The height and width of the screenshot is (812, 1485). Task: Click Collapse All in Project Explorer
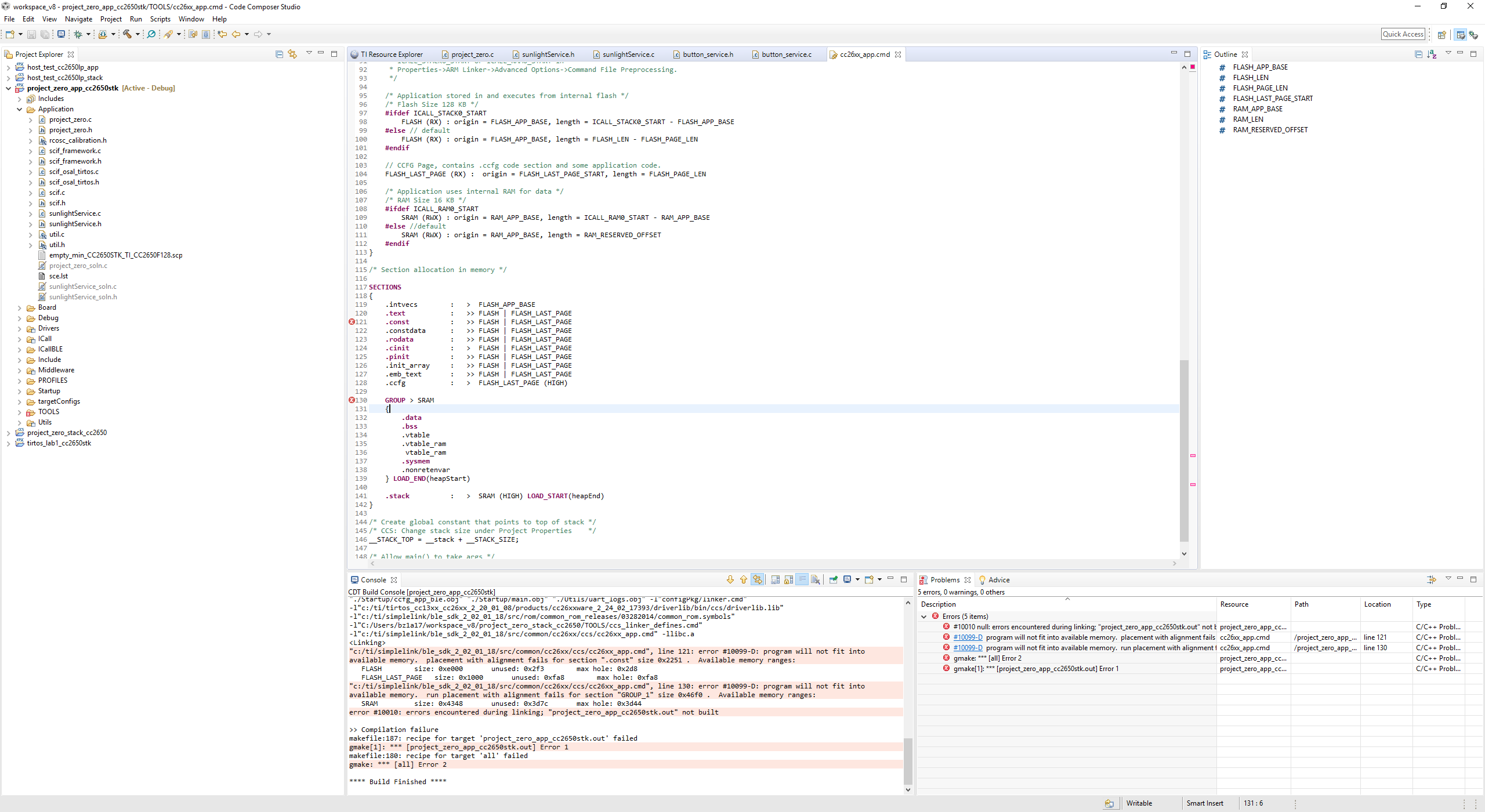pyautogui.click(x=279, y=54)
